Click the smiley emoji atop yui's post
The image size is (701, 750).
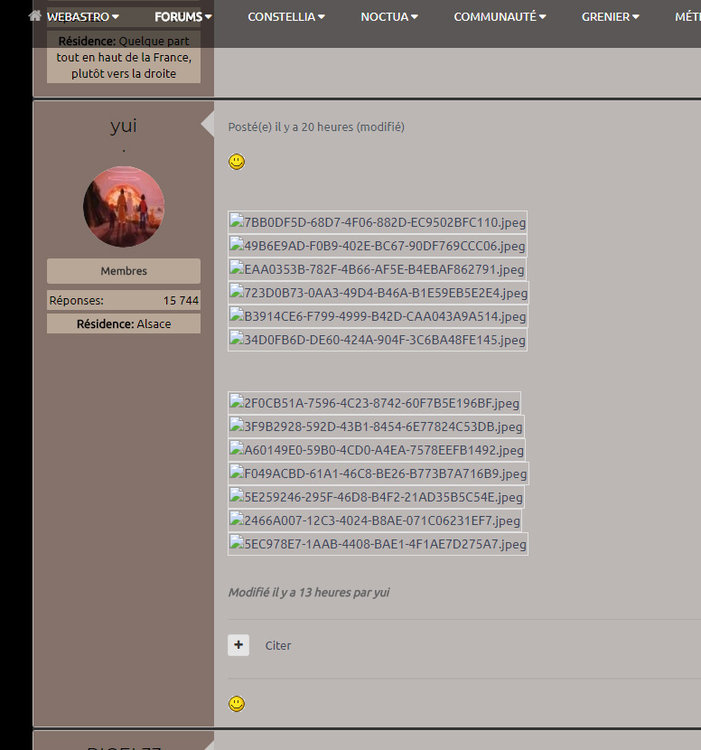point(237,162)
